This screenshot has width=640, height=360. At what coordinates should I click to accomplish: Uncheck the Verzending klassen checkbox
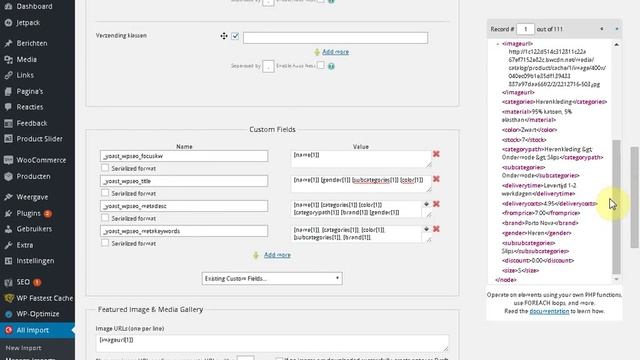tap(235, 36)
